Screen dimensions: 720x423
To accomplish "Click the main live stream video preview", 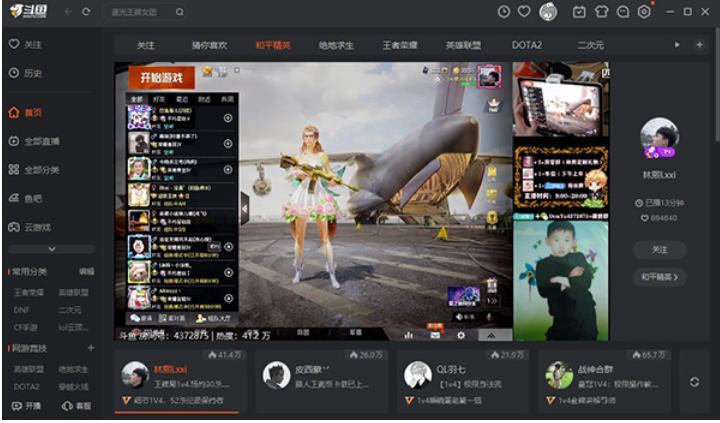I will pos(361,201).
